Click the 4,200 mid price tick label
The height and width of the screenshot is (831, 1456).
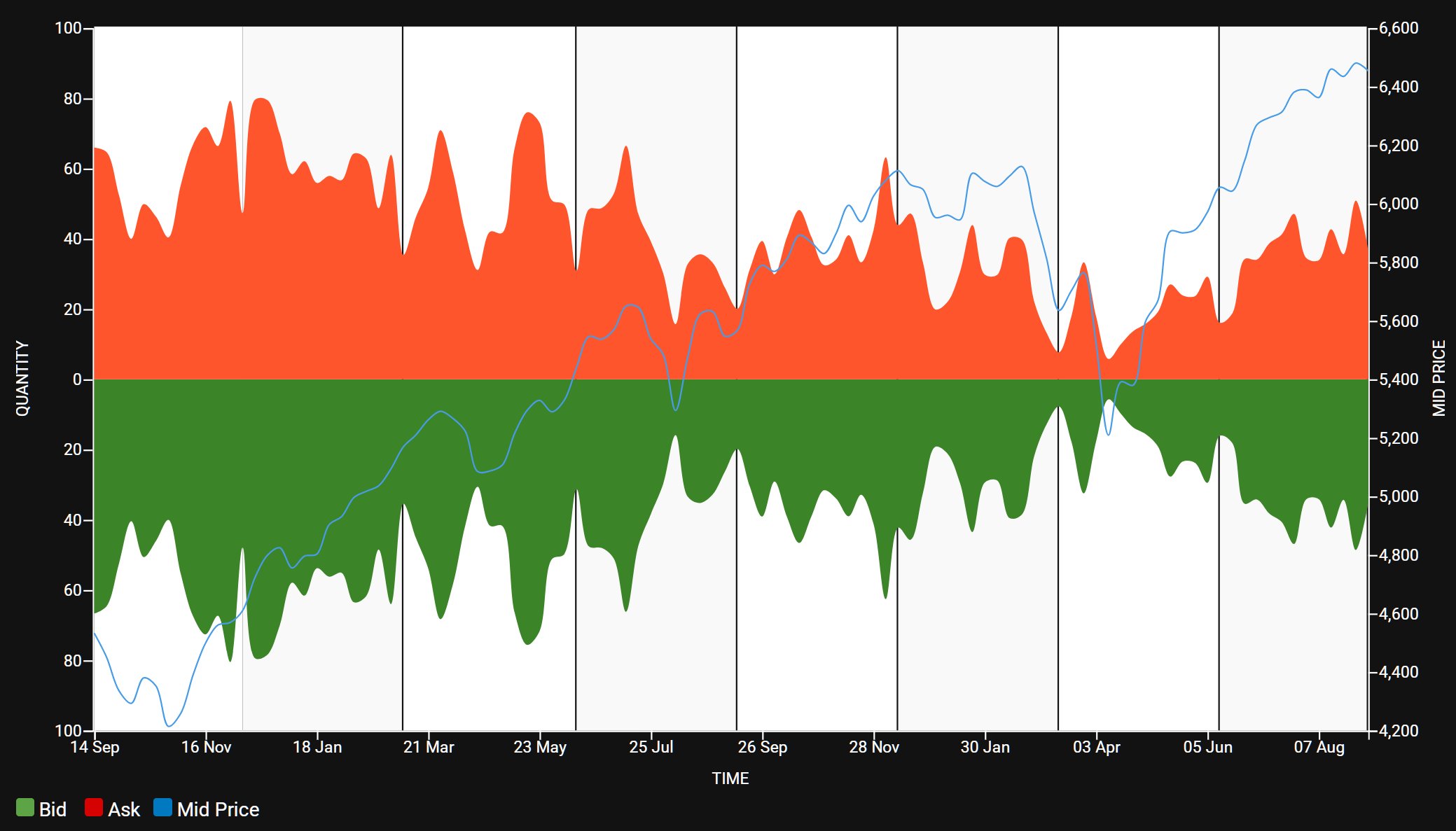pos(1398,731)
